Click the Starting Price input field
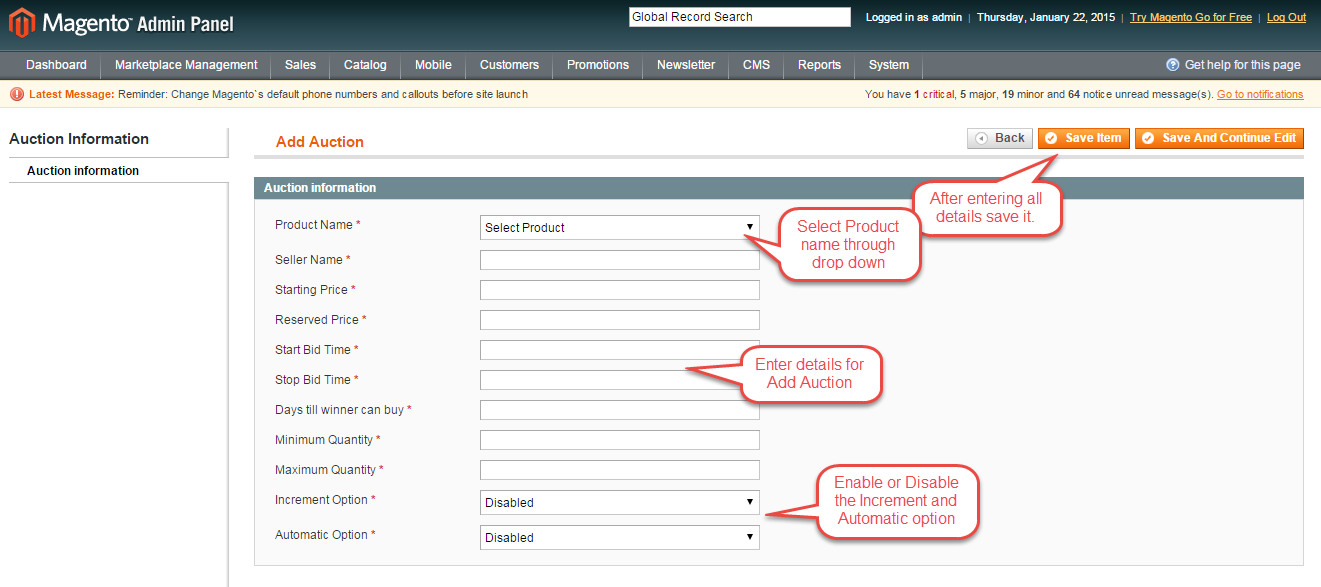The height and width of the screenshot is (587, 1321). [x=620, y=290]
